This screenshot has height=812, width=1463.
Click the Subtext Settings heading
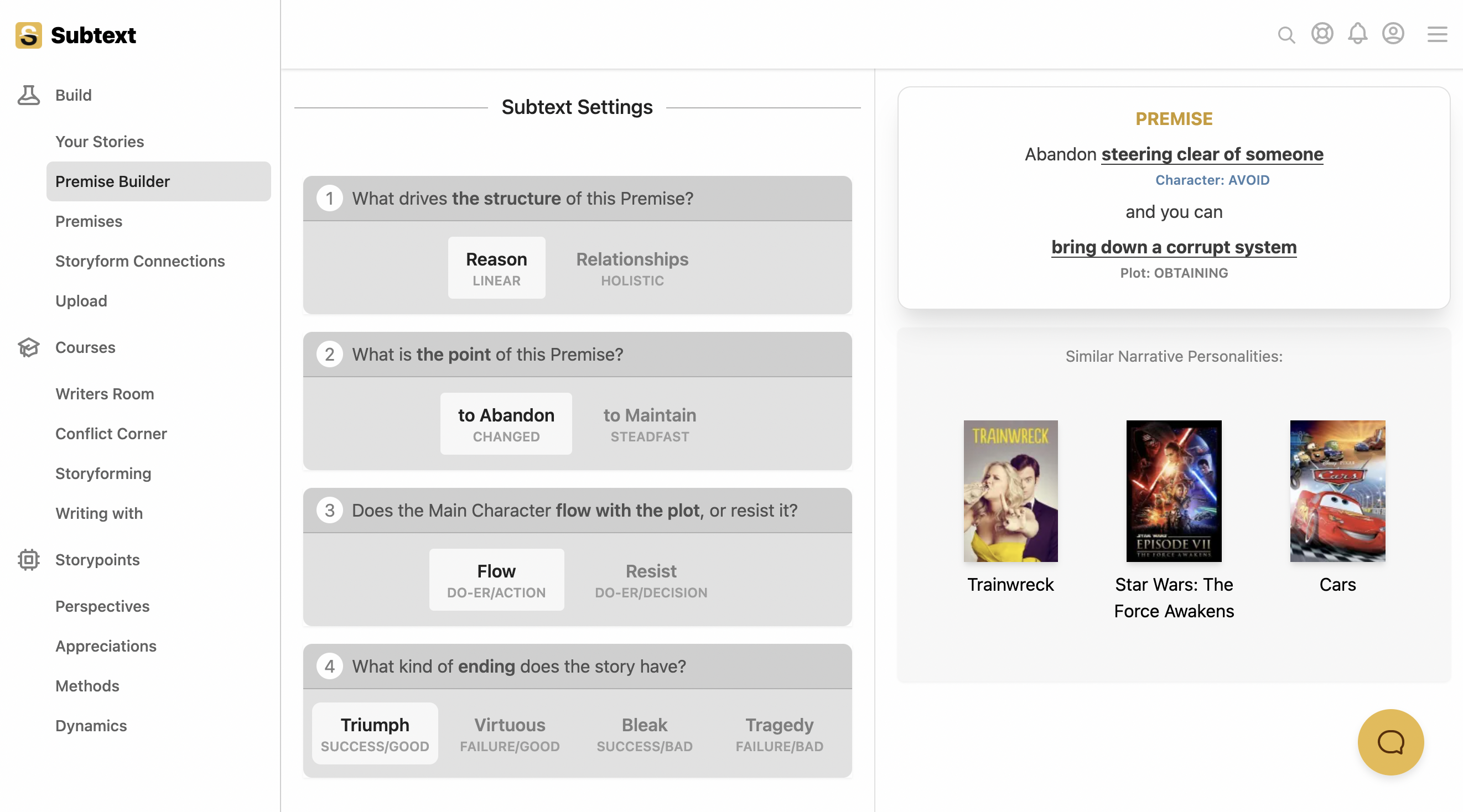[577, 107]
